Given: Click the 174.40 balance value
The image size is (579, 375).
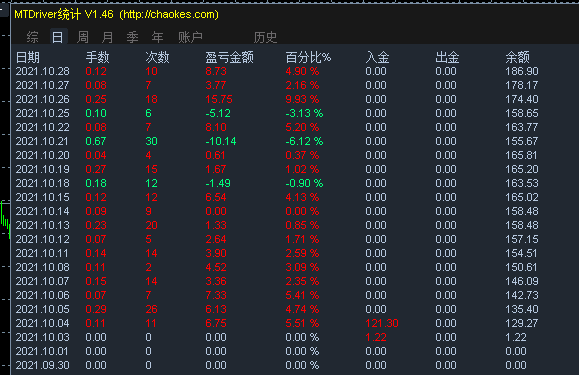Looking at the screenshot, I should click(x=522, y=99).
